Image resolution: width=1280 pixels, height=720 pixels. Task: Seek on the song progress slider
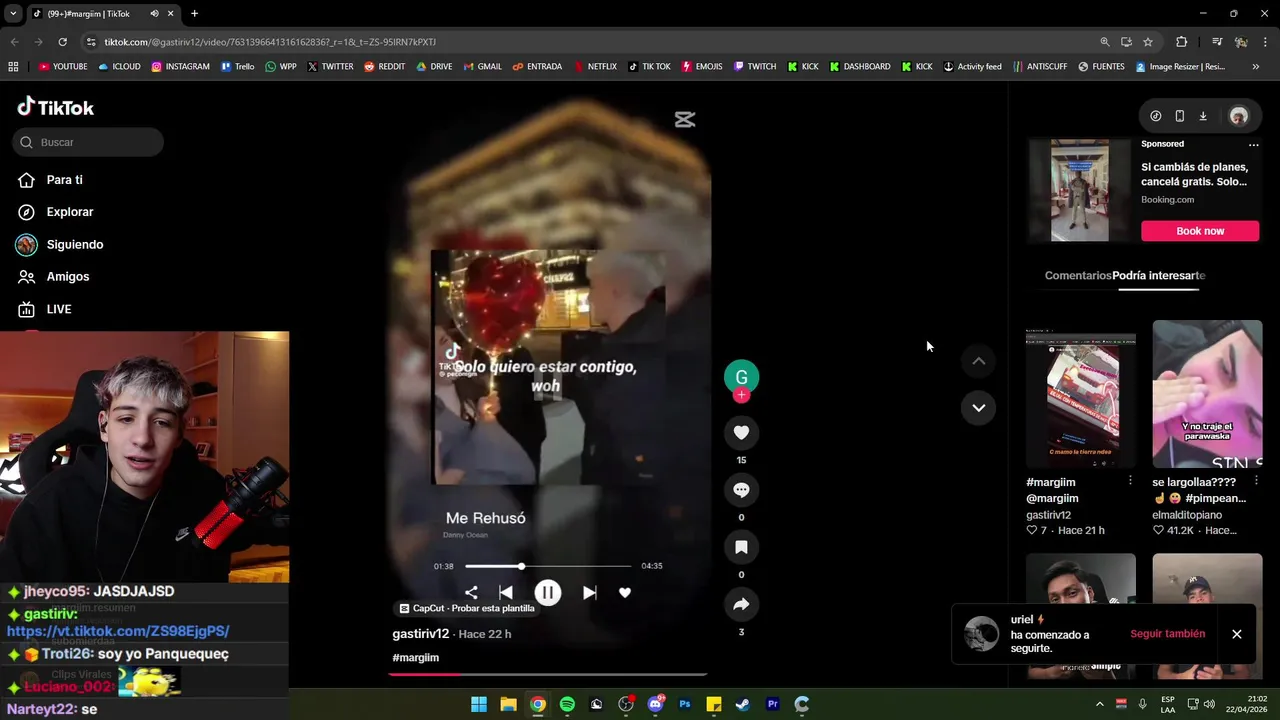[x=548, y=566]
